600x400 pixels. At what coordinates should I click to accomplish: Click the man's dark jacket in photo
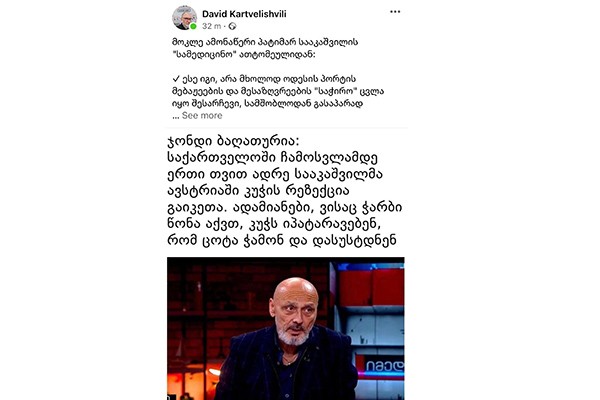[286, 366]
